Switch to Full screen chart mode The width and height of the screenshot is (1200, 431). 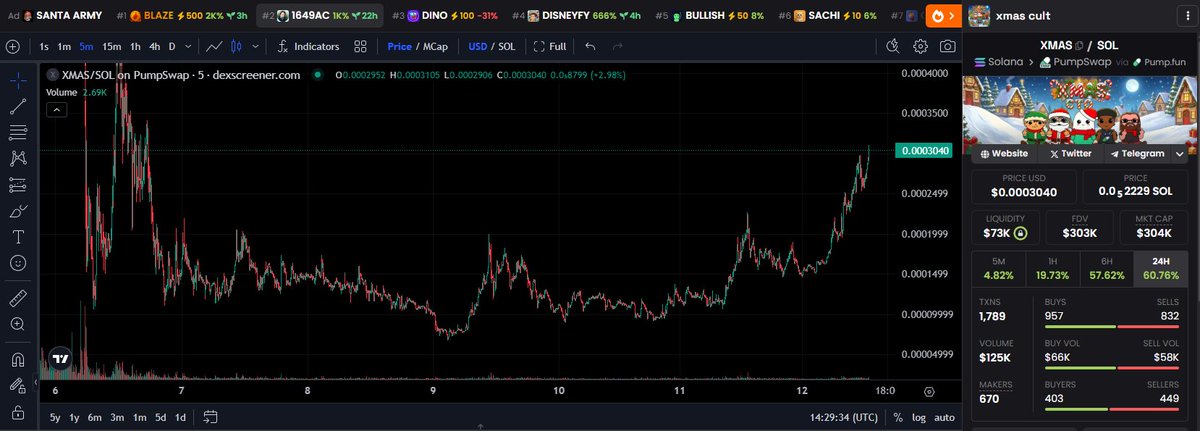[x=550, y=46]
